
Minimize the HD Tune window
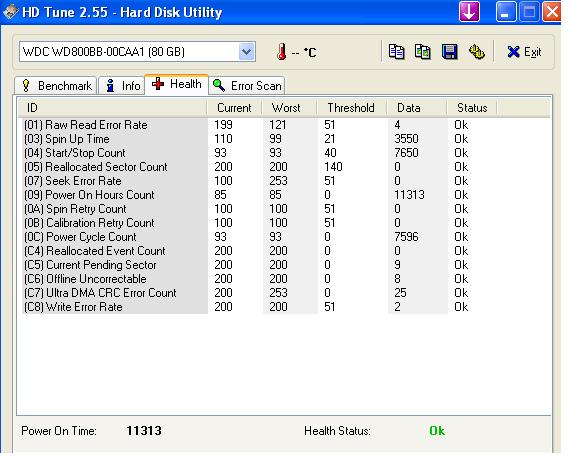(506, 11)
